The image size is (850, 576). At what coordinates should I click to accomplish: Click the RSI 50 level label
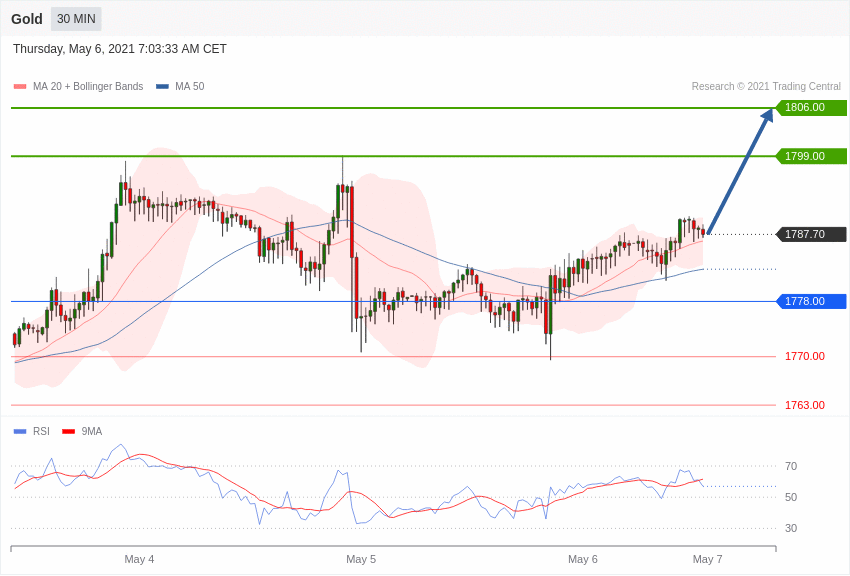pyautogui.click(x=790, y=497)
